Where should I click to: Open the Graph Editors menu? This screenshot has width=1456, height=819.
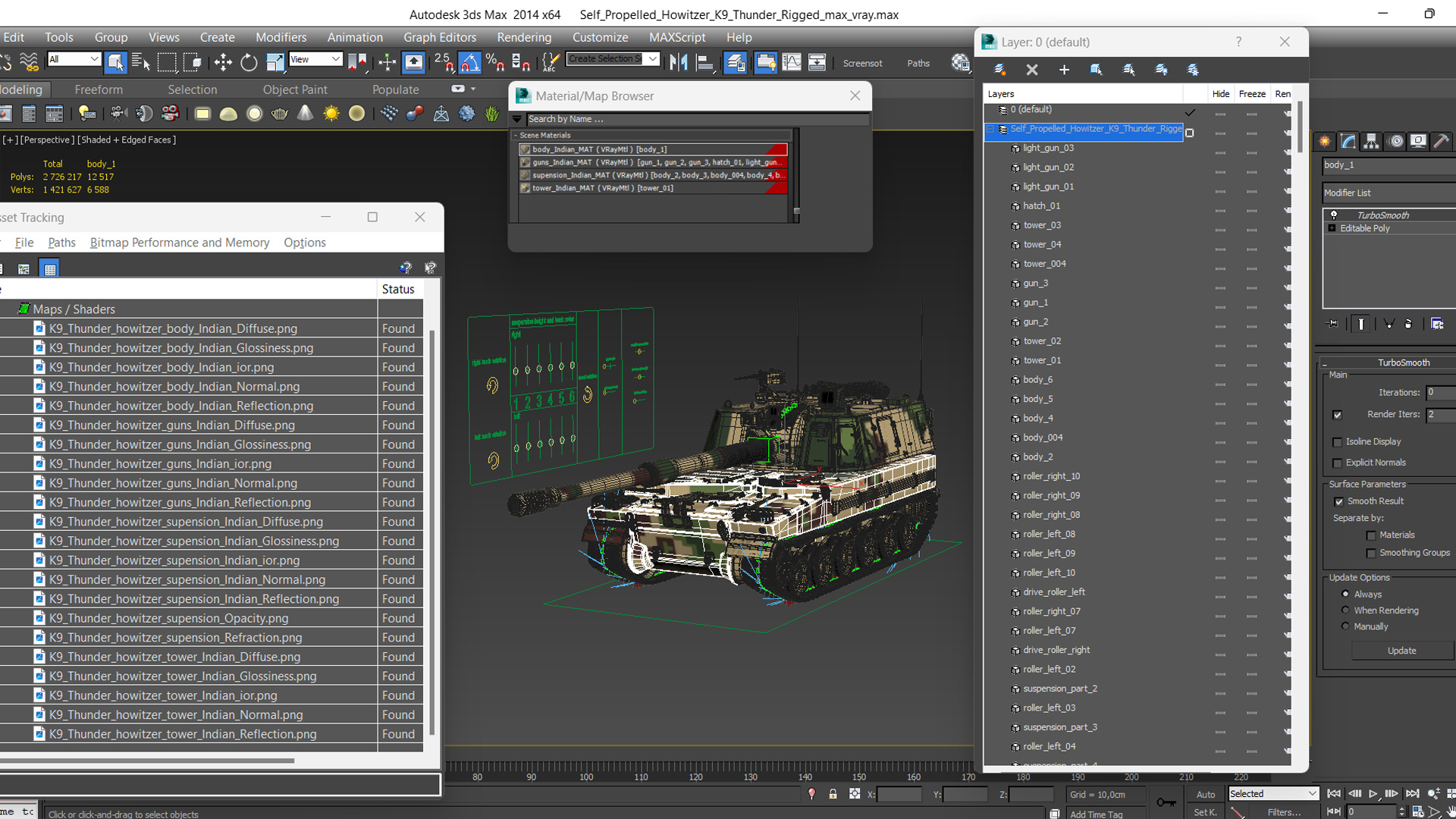click(x=440, y=37)
